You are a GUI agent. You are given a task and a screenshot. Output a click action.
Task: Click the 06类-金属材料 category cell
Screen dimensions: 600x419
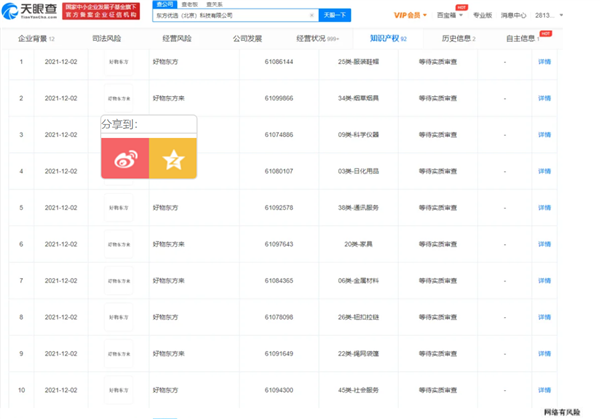358,281
